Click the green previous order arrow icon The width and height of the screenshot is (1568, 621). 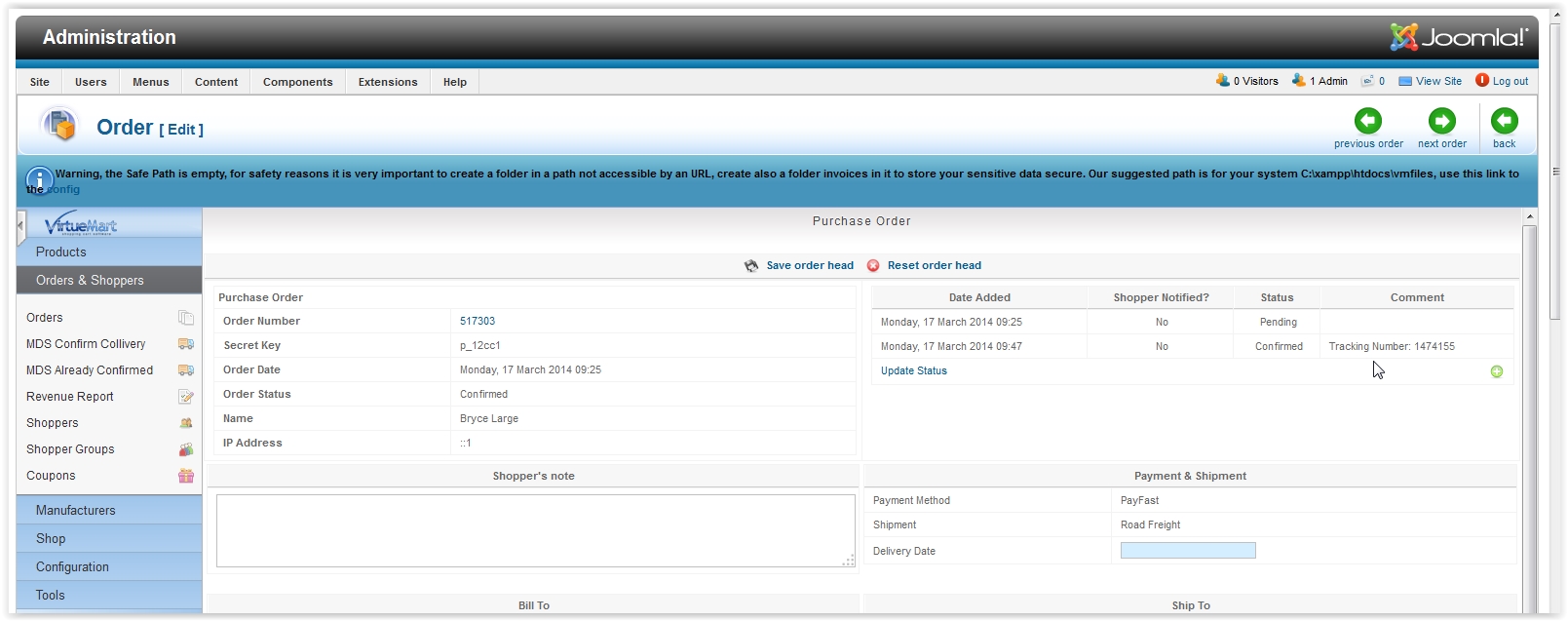pos(1367,121)
